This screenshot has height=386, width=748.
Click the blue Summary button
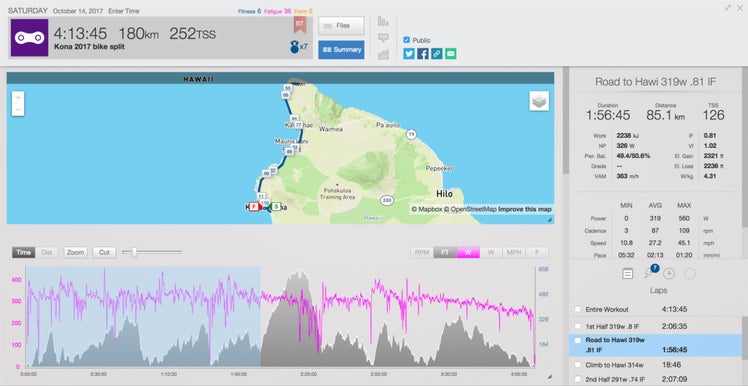(x=342, y=50)
